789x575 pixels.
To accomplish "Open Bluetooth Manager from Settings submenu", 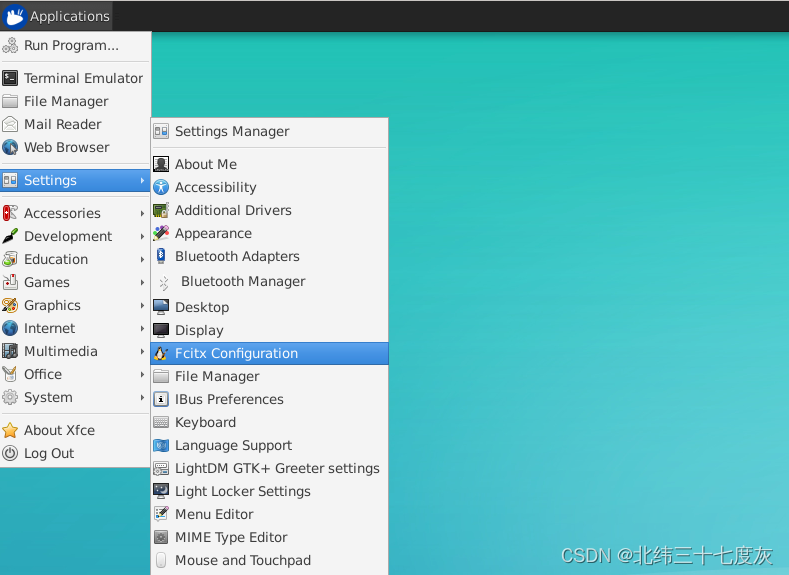I will pos(270,281).
